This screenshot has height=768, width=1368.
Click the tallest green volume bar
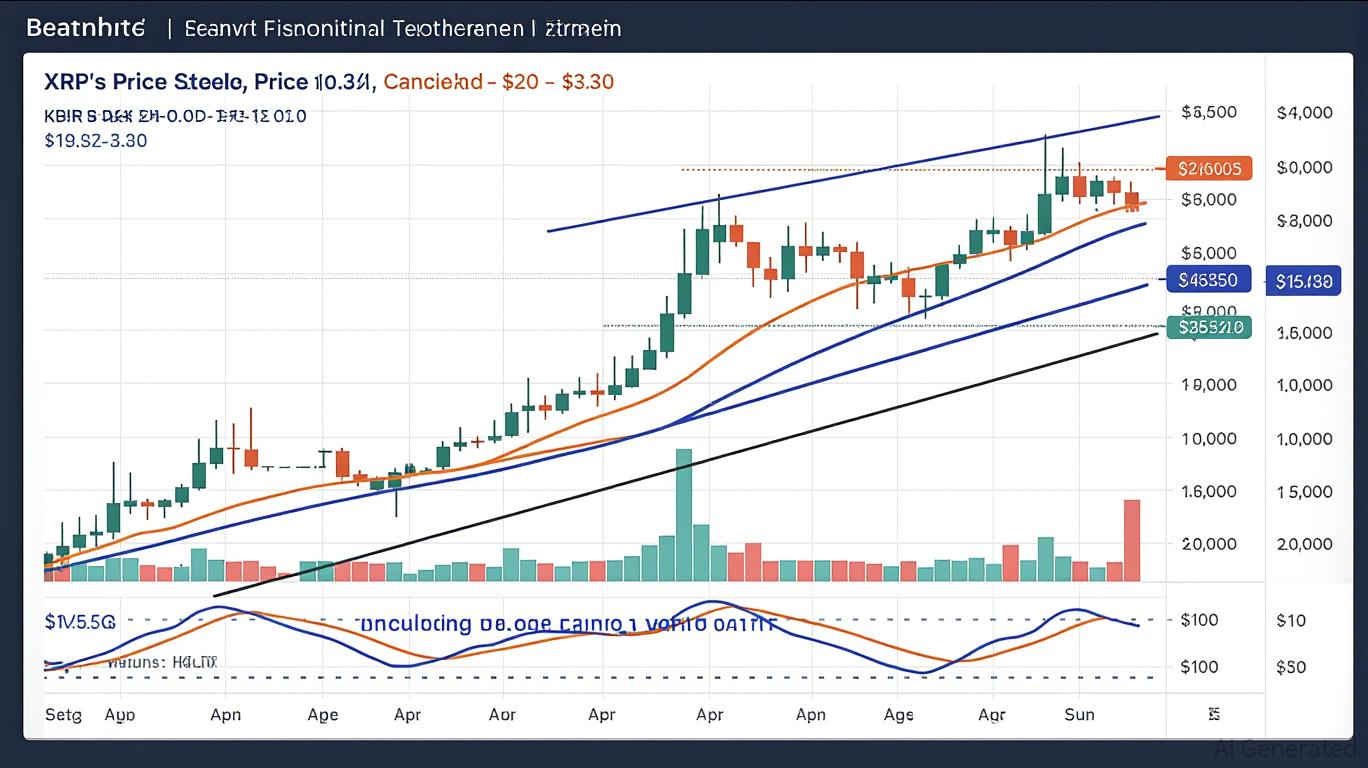684,514
